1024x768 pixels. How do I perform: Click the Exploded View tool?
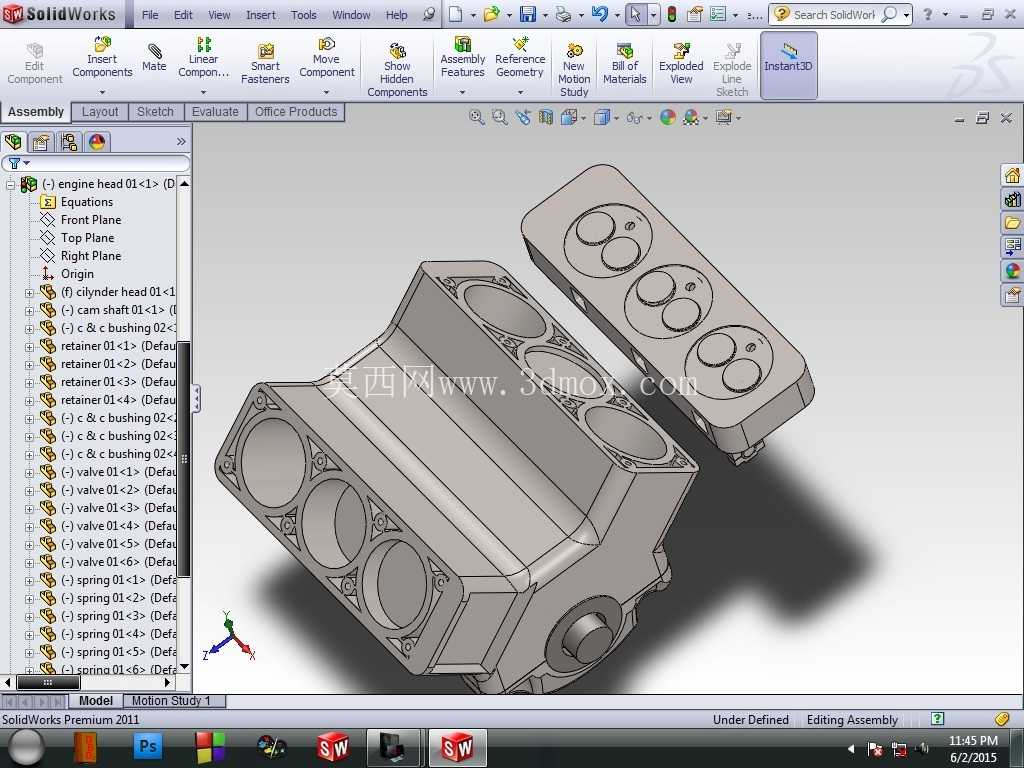pyautogui.click(x=681, y=64)
